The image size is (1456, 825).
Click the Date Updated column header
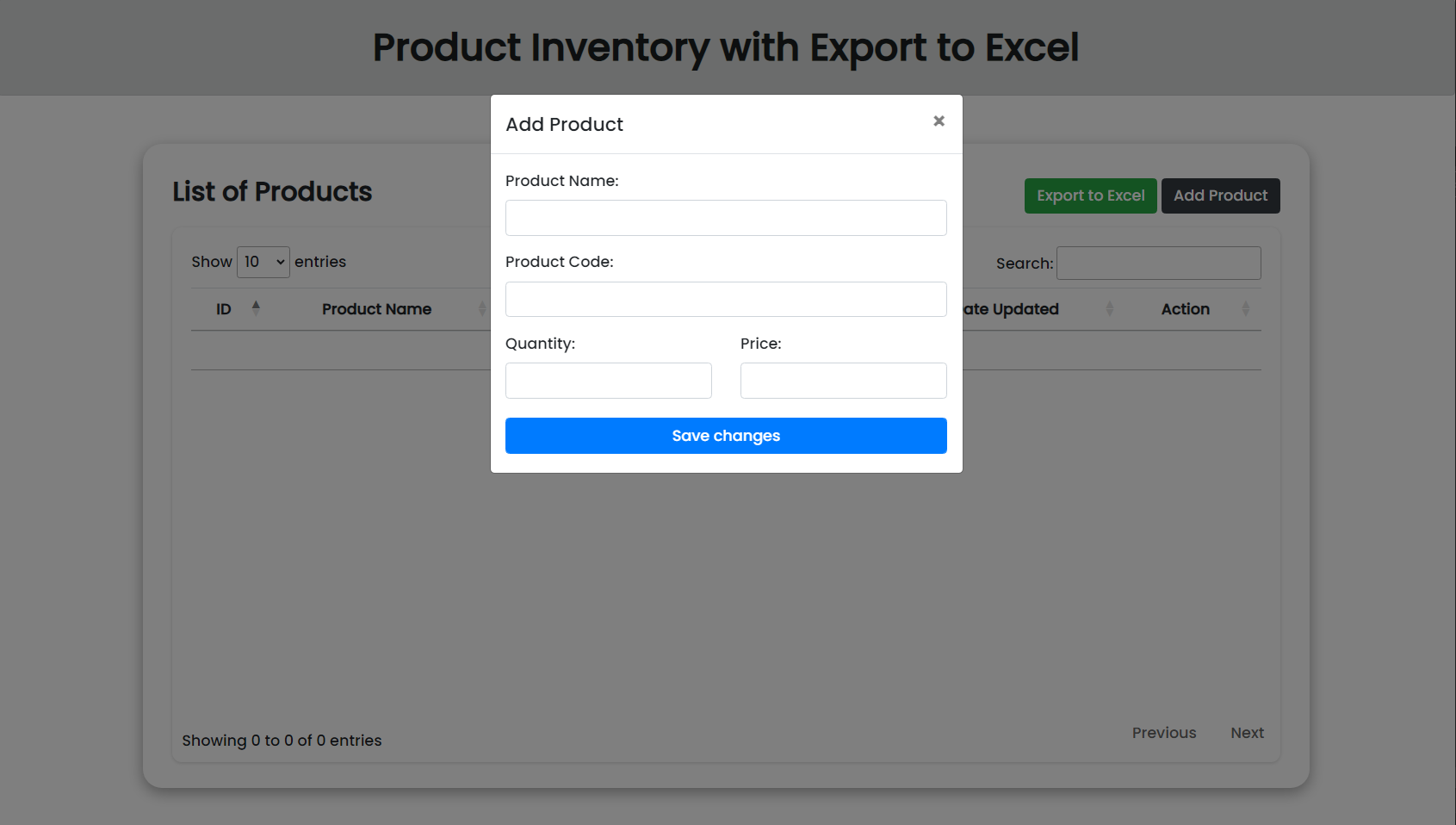click(1011, 309)
